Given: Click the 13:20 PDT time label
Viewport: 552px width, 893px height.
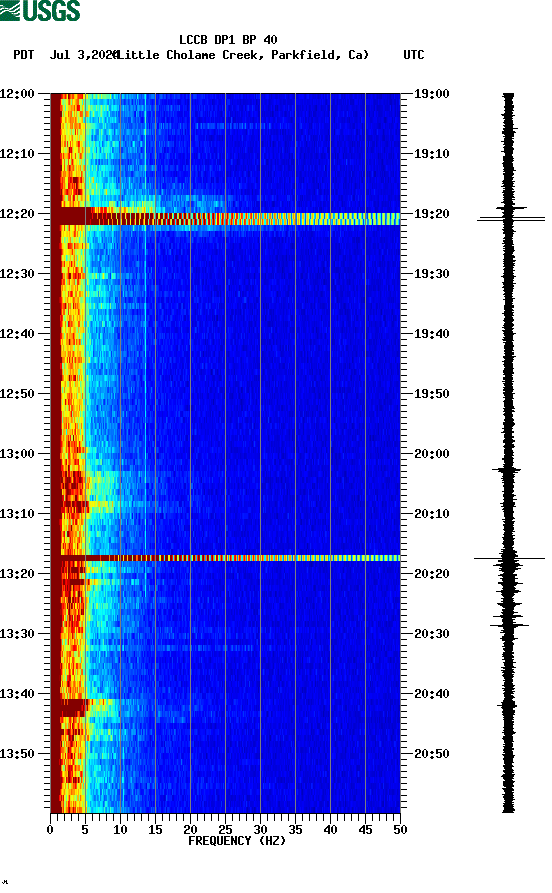Looking at the screenshot, I should click(x=17, y=574).
